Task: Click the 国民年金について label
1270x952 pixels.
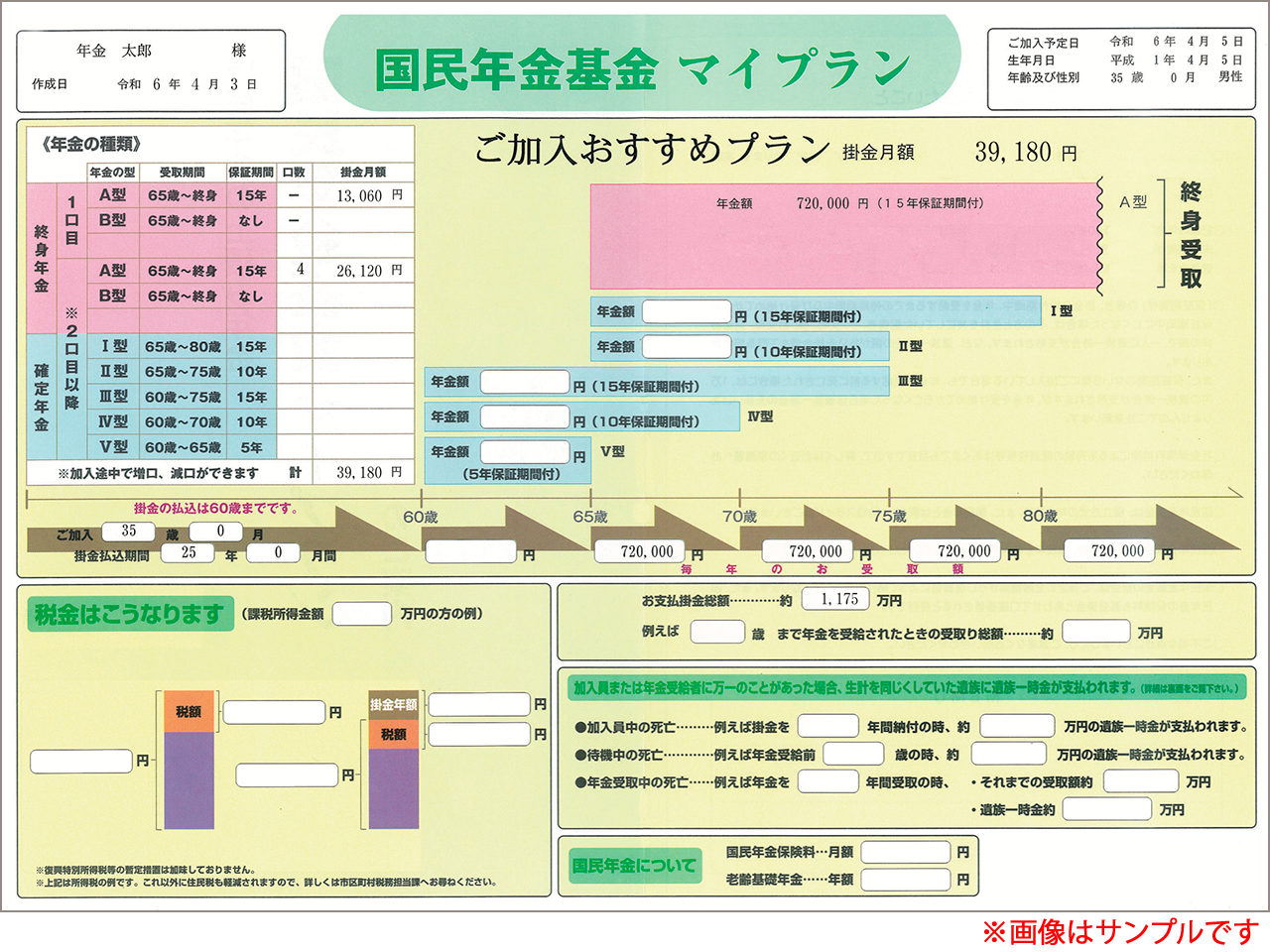Action: [633, 865]
